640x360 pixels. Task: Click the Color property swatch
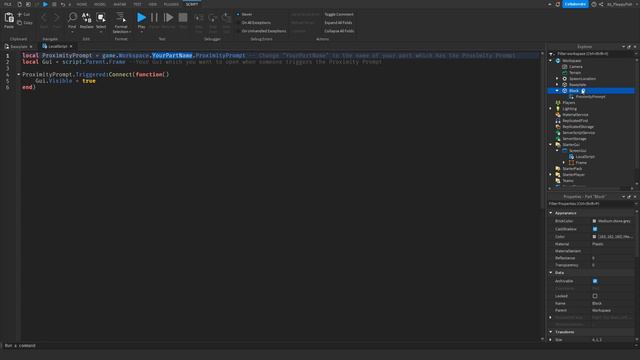tap(594, 236)
